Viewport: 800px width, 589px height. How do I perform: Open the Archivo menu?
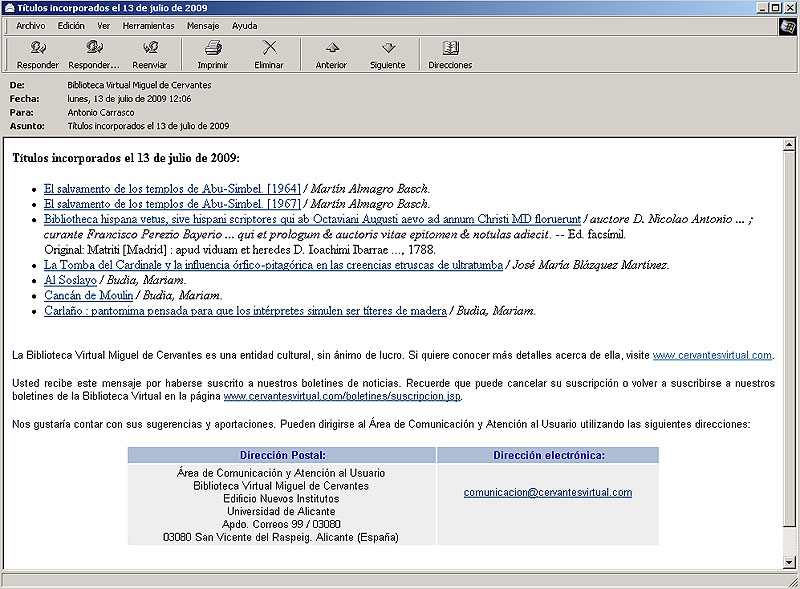tap(31, 26)
